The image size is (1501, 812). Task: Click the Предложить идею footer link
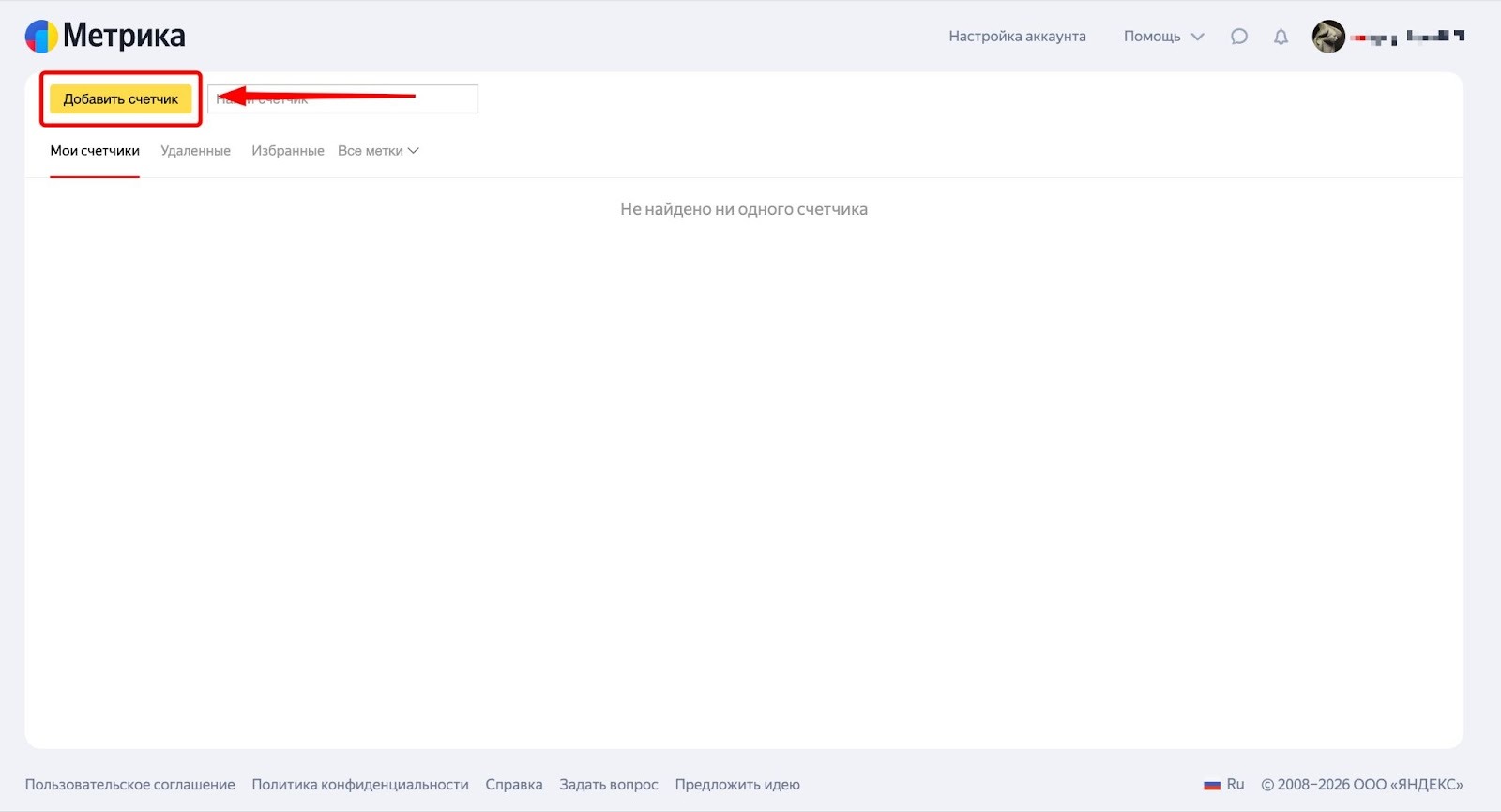[x=737, y=785]
